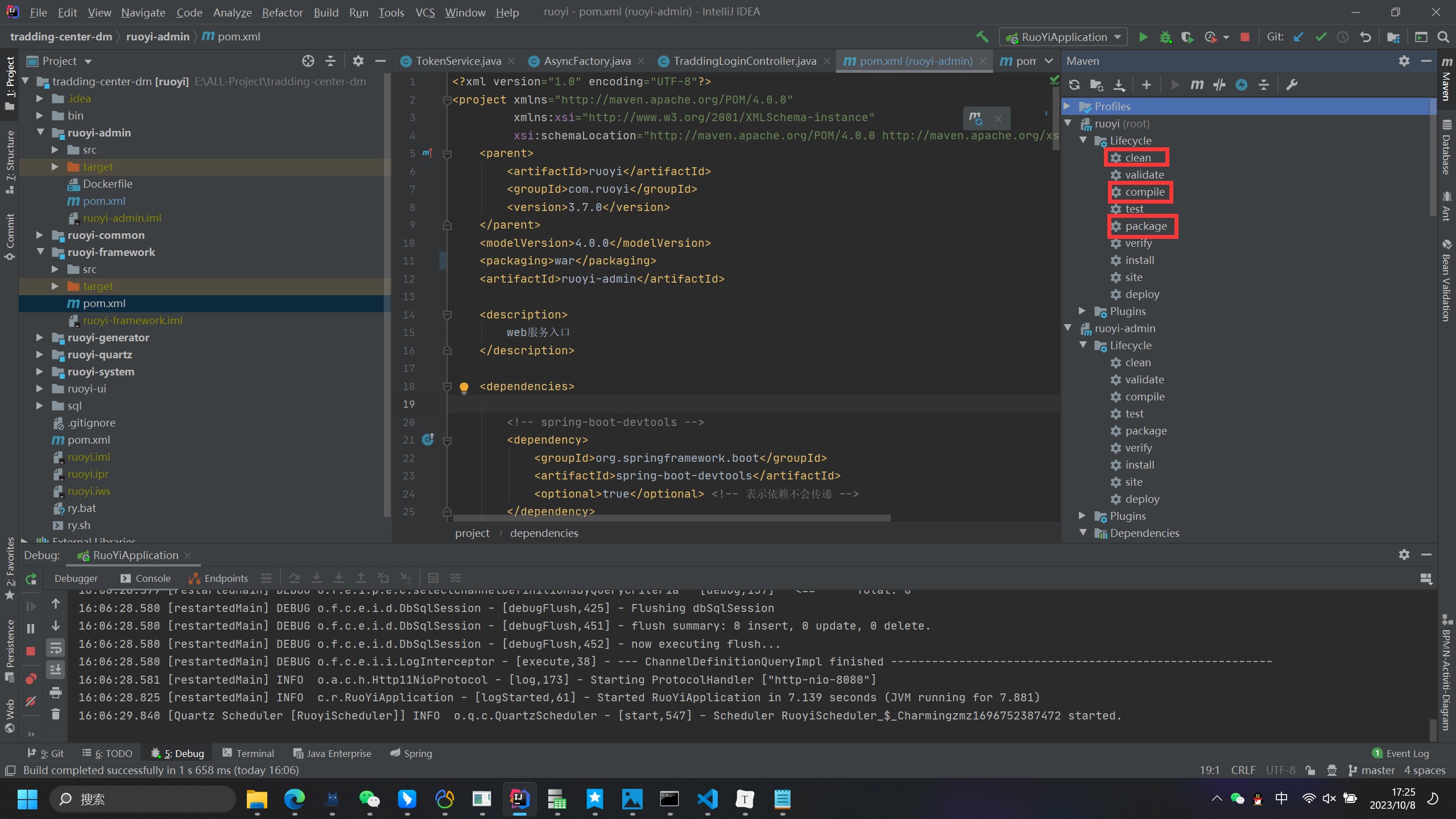Select install goal under ruoyi-admin Lifecycle
This screenshot has height=819, width=1456.
1140,465
